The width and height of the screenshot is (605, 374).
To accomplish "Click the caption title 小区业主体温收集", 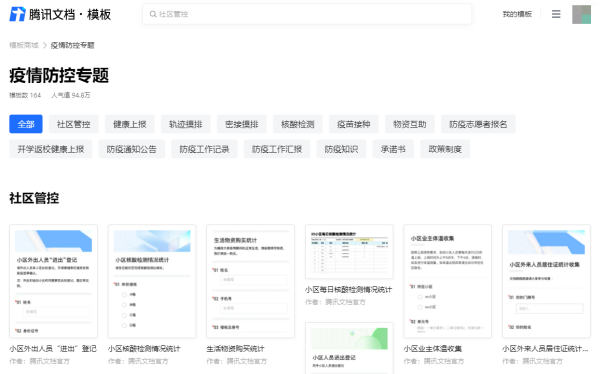I will (433, 349).
